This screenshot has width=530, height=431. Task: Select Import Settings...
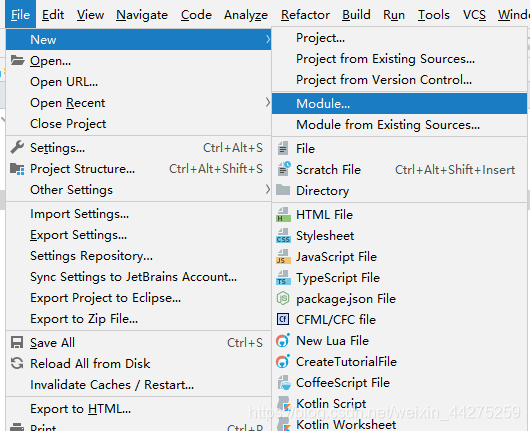click(138, 214)
